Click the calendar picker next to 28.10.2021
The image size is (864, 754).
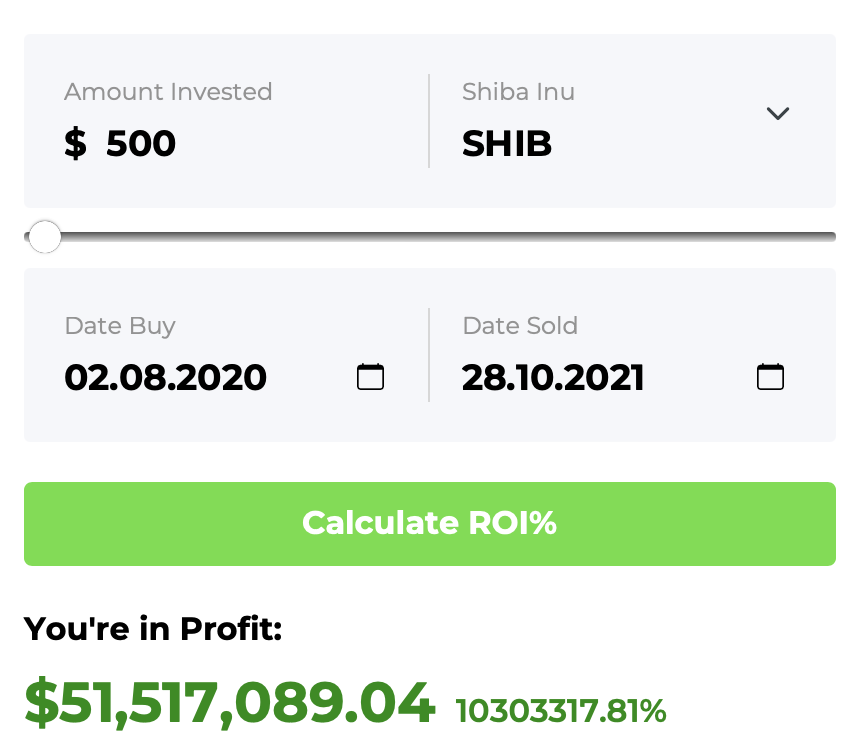[x=770, y=377]
